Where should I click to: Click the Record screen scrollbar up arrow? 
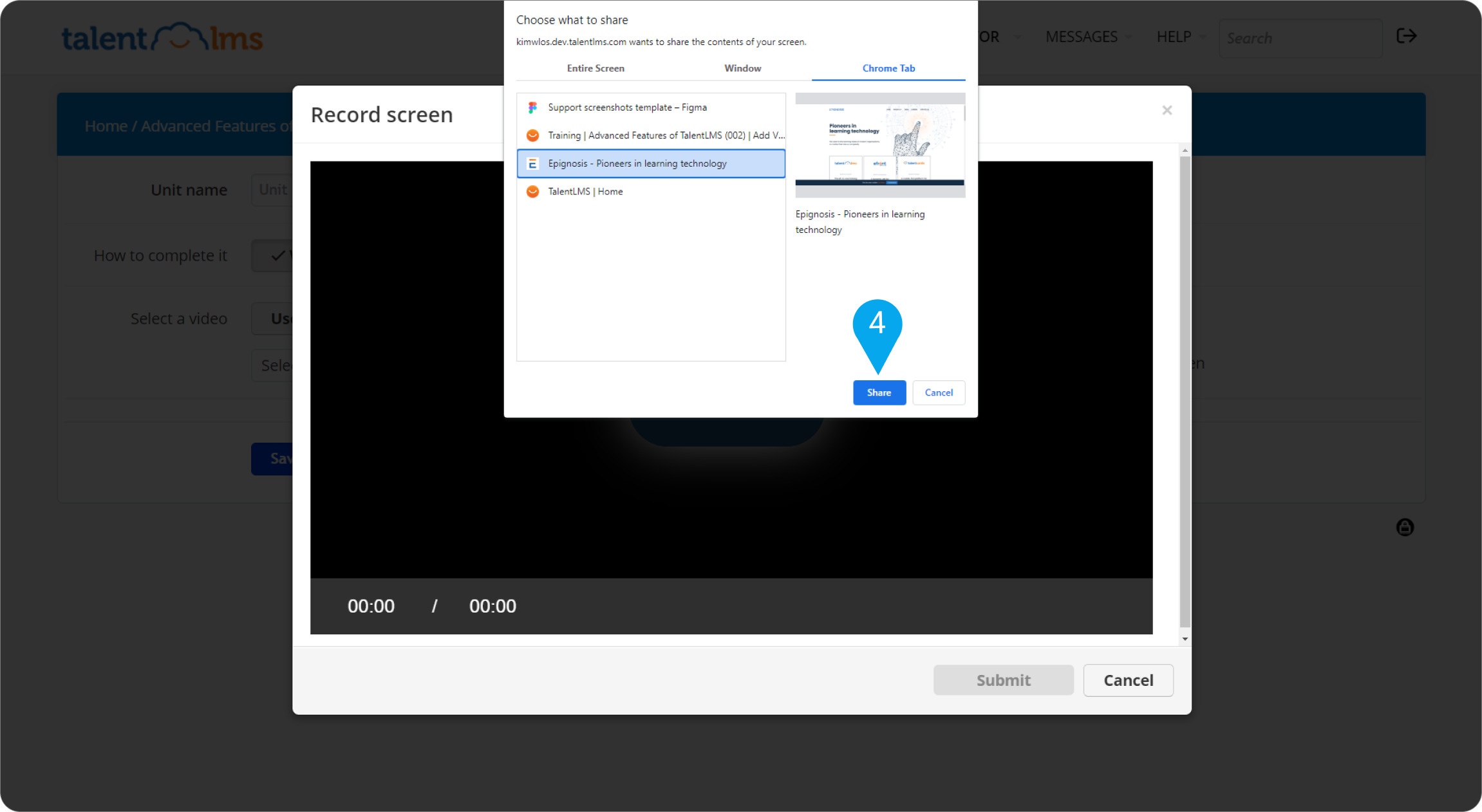point(1185,150)
